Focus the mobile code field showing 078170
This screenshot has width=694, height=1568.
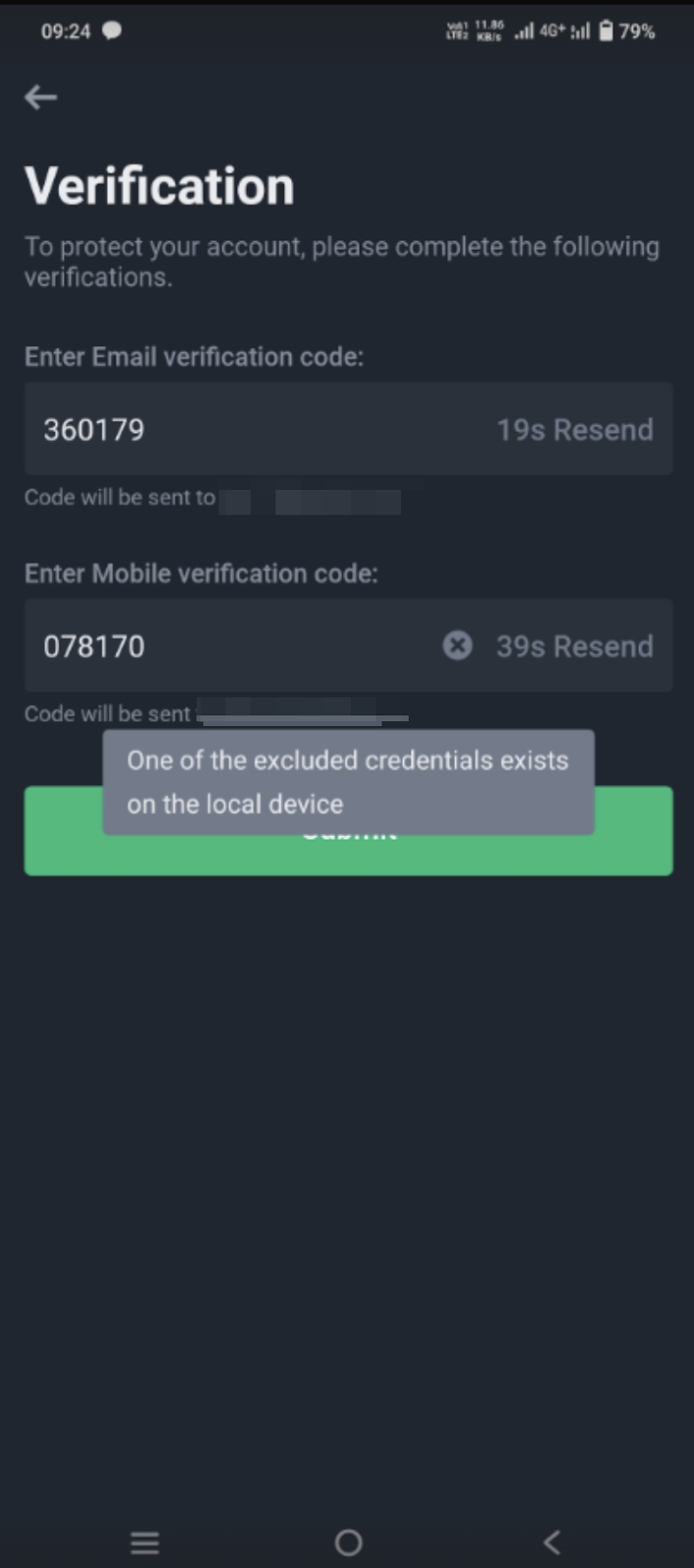tap(348, 645)
